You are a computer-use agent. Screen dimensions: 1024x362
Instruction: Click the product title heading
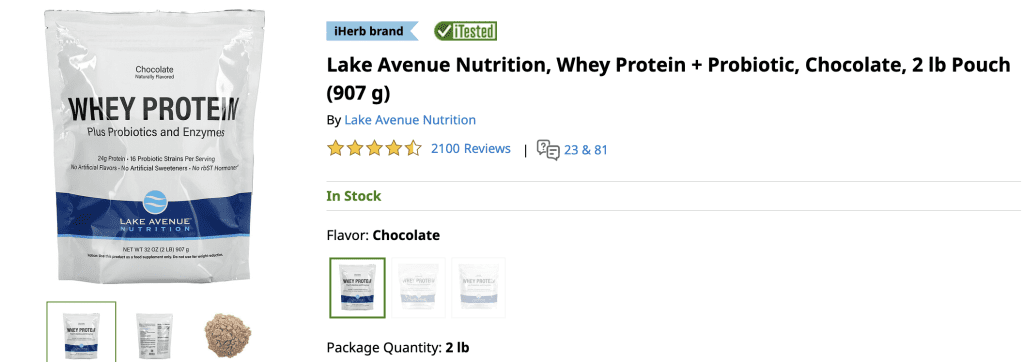669,79
